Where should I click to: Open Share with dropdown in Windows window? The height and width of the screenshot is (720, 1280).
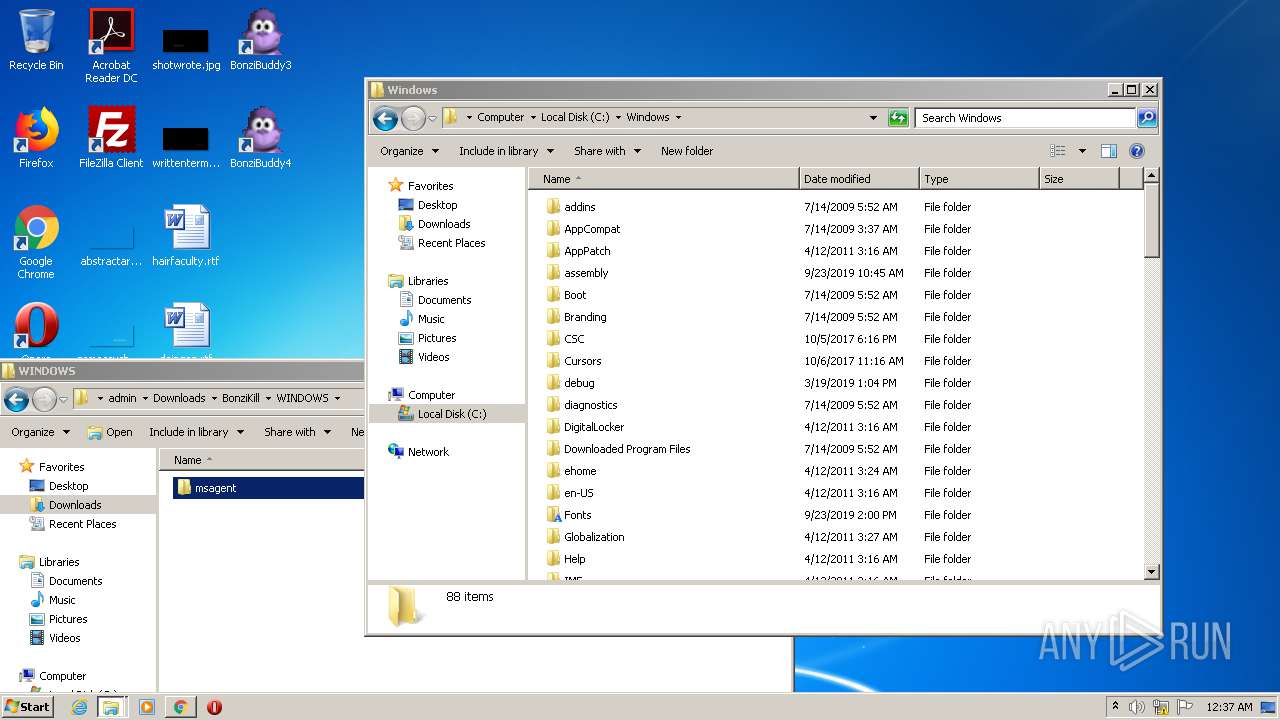click(x=607, y=151)
